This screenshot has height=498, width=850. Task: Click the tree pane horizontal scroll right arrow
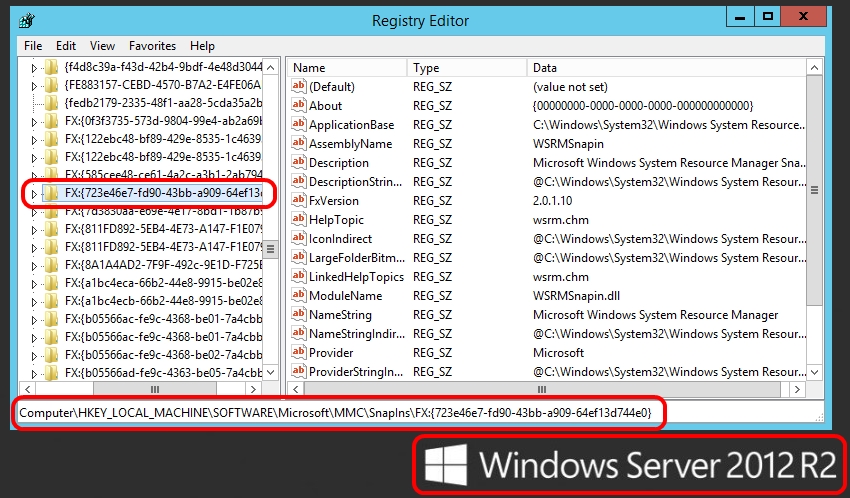pyautogui.click(x=253, y=389)
